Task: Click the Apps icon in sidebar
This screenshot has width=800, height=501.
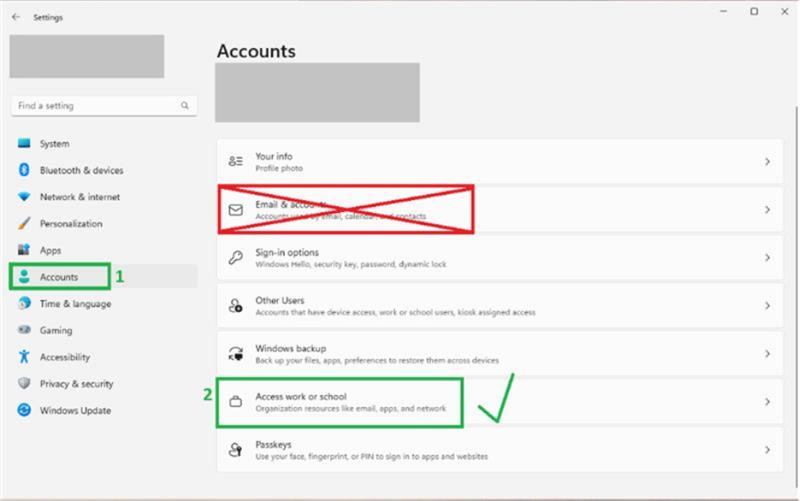Action: point(24,249)
